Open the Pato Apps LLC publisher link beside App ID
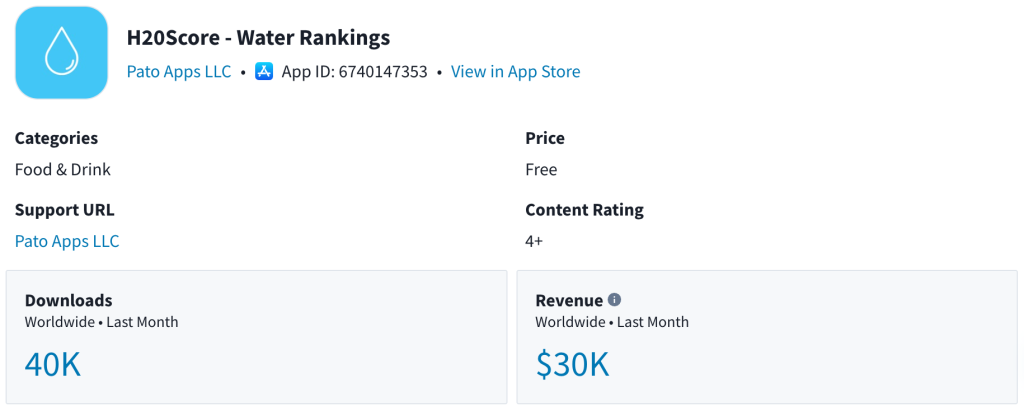The width and height of the screenshot is (1024, 411). click(x=179, y=72)
